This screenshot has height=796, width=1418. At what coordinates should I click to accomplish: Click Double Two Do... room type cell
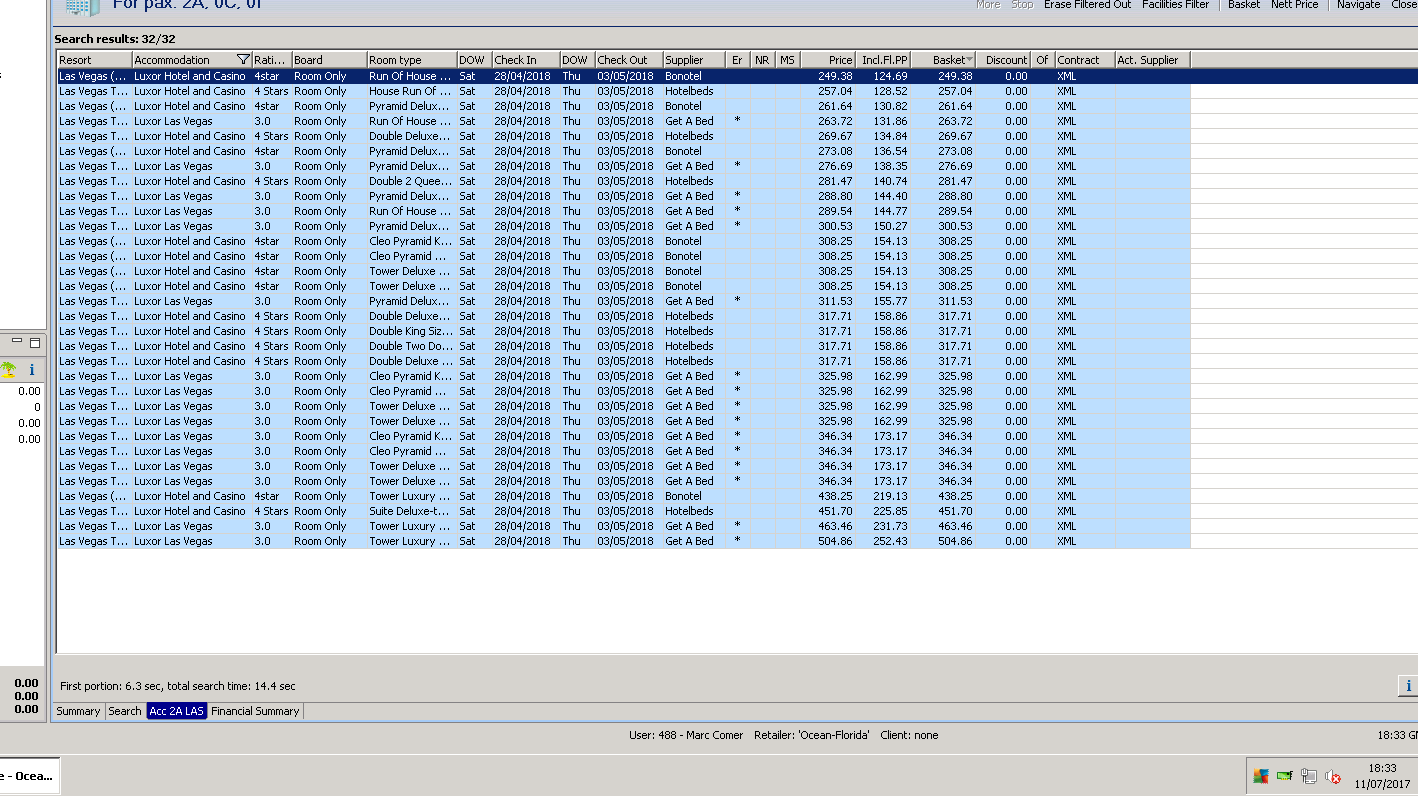[x=411, y=346]
